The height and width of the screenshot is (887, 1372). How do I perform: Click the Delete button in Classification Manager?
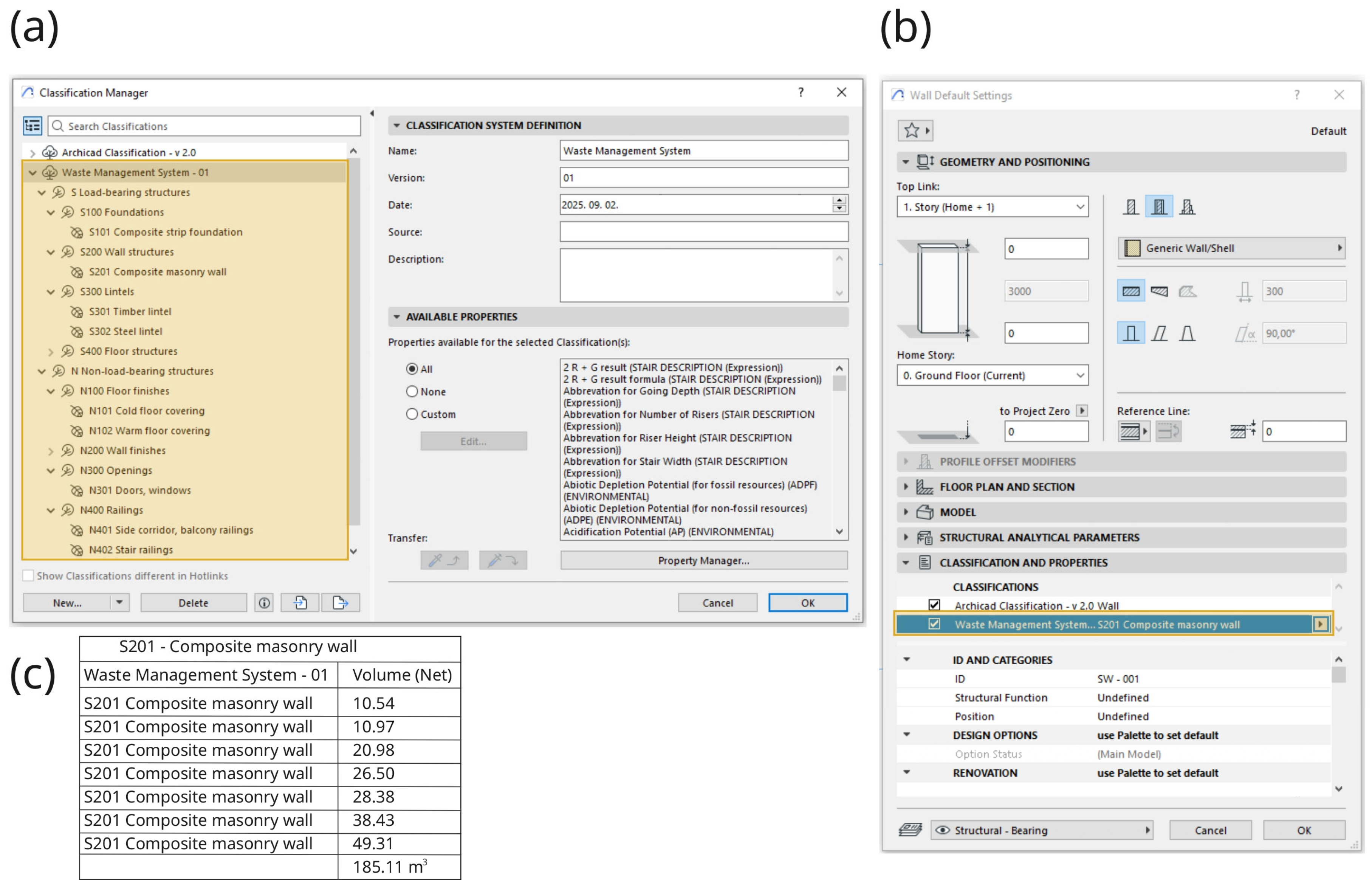click(x=193, y=602)
